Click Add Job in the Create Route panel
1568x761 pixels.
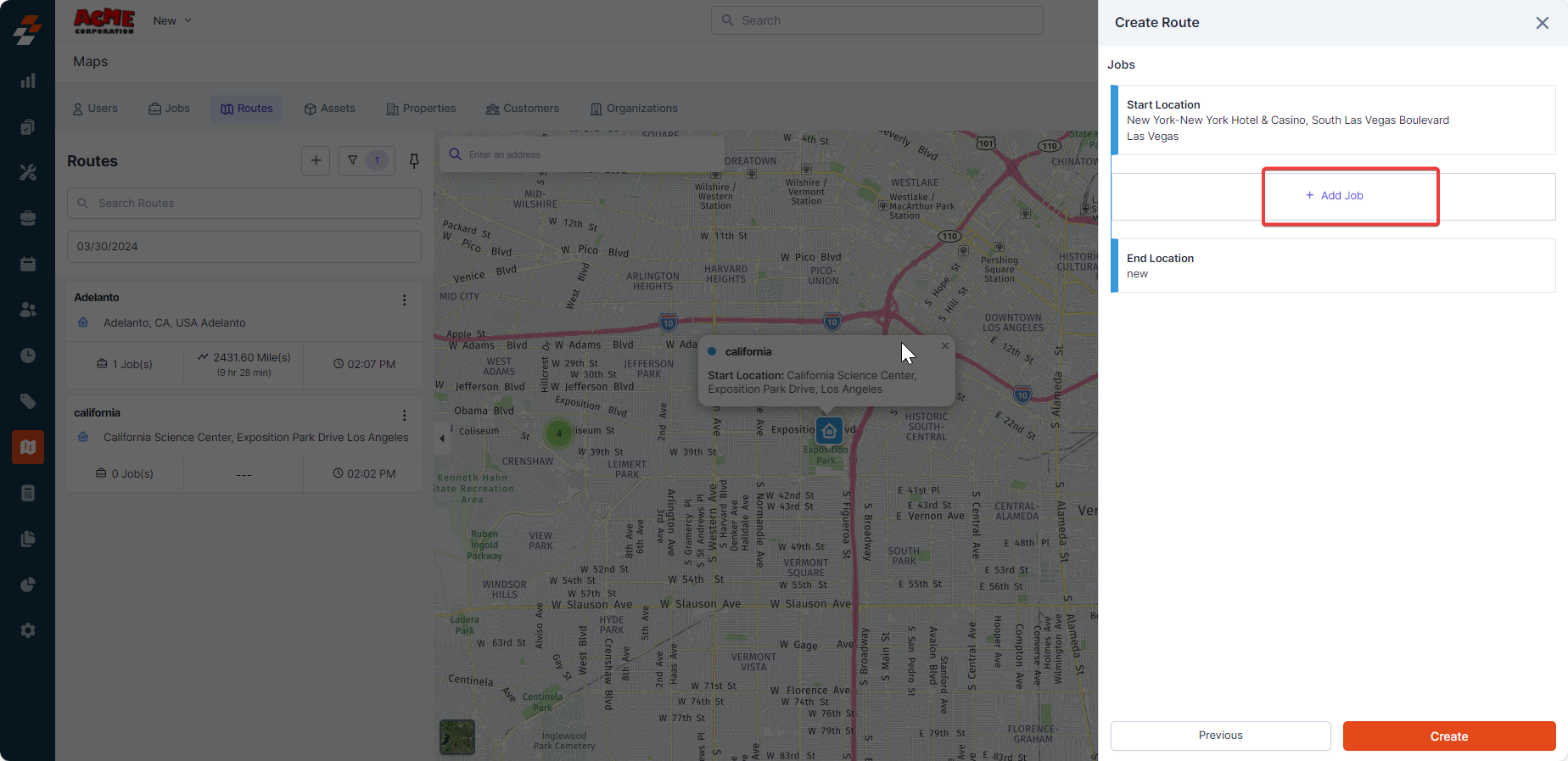tap(1334, 196)
